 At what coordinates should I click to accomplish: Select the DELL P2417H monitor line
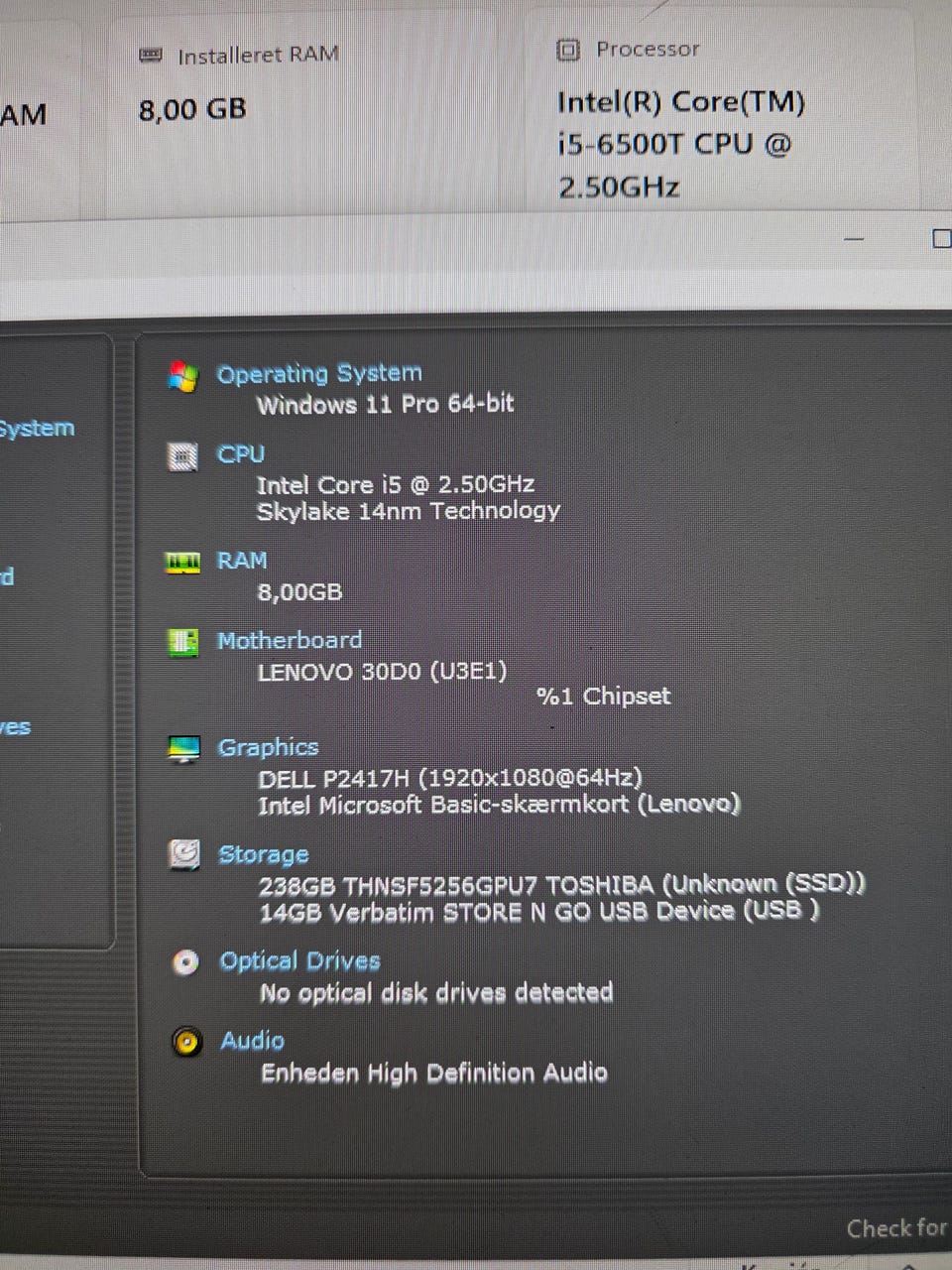click(450, 778)
